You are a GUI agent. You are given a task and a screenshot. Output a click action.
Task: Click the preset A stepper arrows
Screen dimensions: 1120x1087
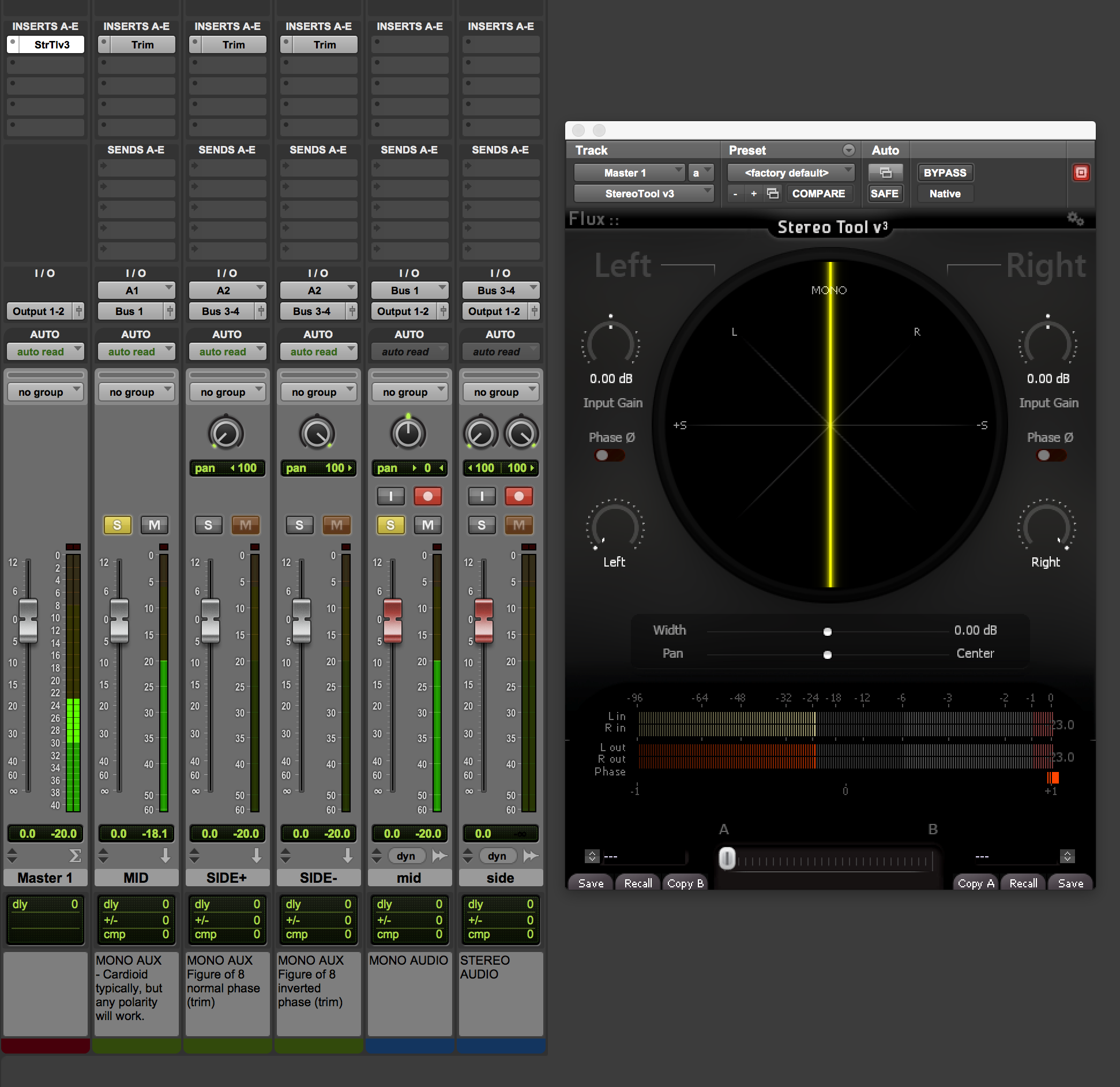coord(592,856)
